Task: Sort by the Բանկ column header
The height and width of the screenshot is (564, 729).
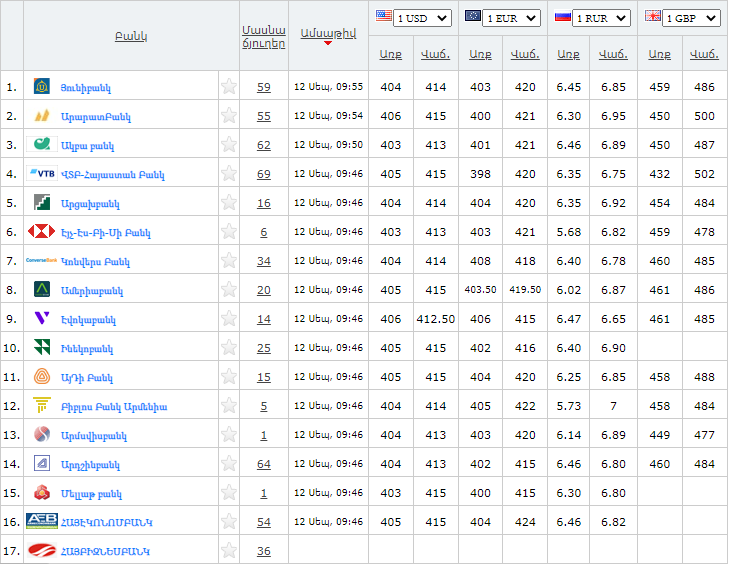Action: [131, 36]
